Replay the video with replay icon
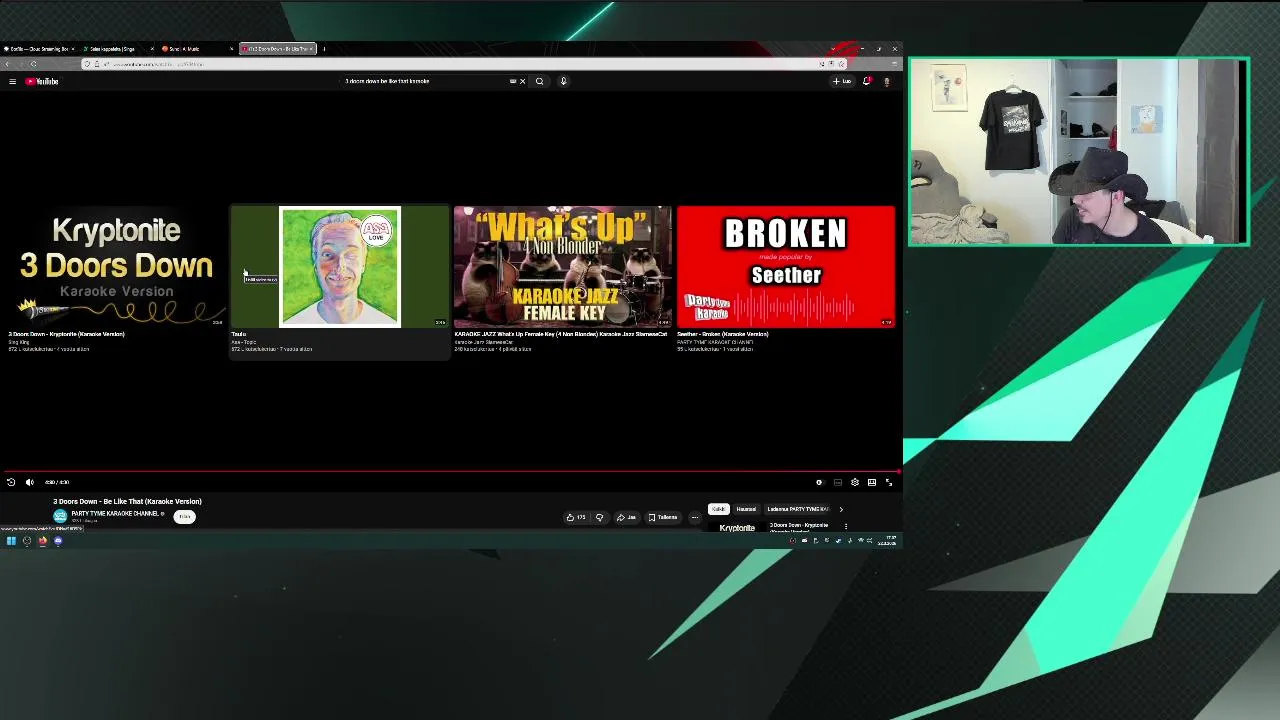This screenshot has width=1280, height=720. [x=11, y=482]
